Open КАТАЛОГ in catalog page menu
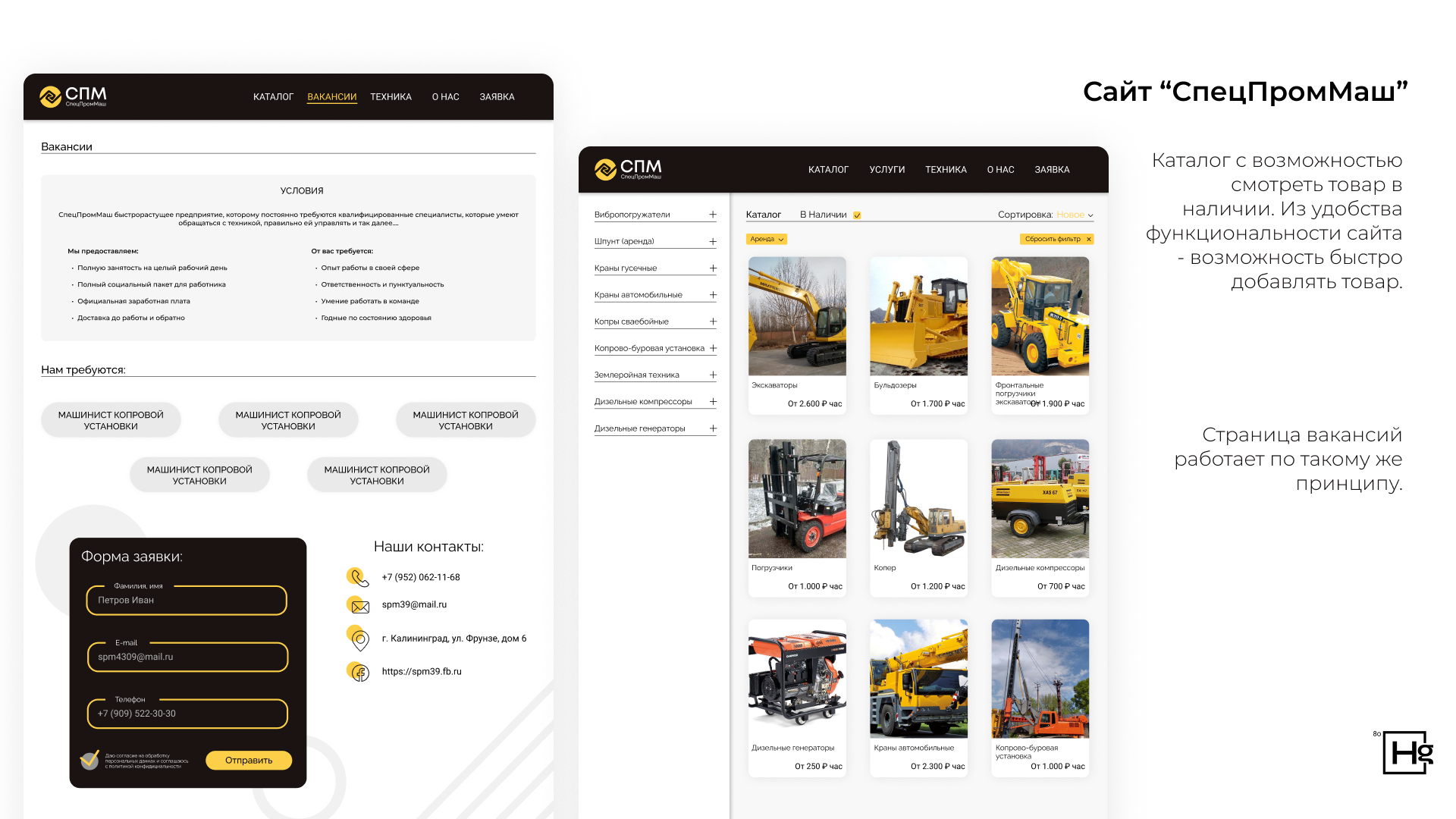The height and width of the screenshot is (819, 1456). (x=828, y=170)
